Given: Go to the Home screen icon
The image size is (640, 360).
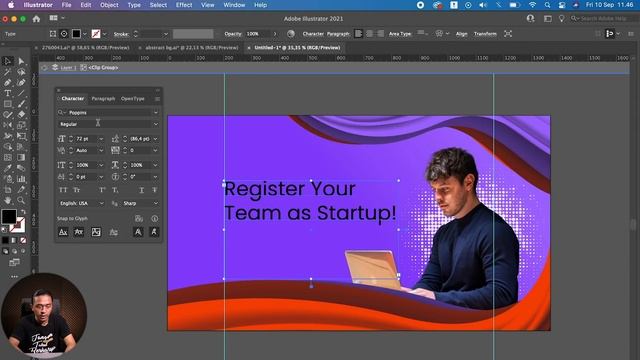Looking at the screenshot, I should (36, 19).
